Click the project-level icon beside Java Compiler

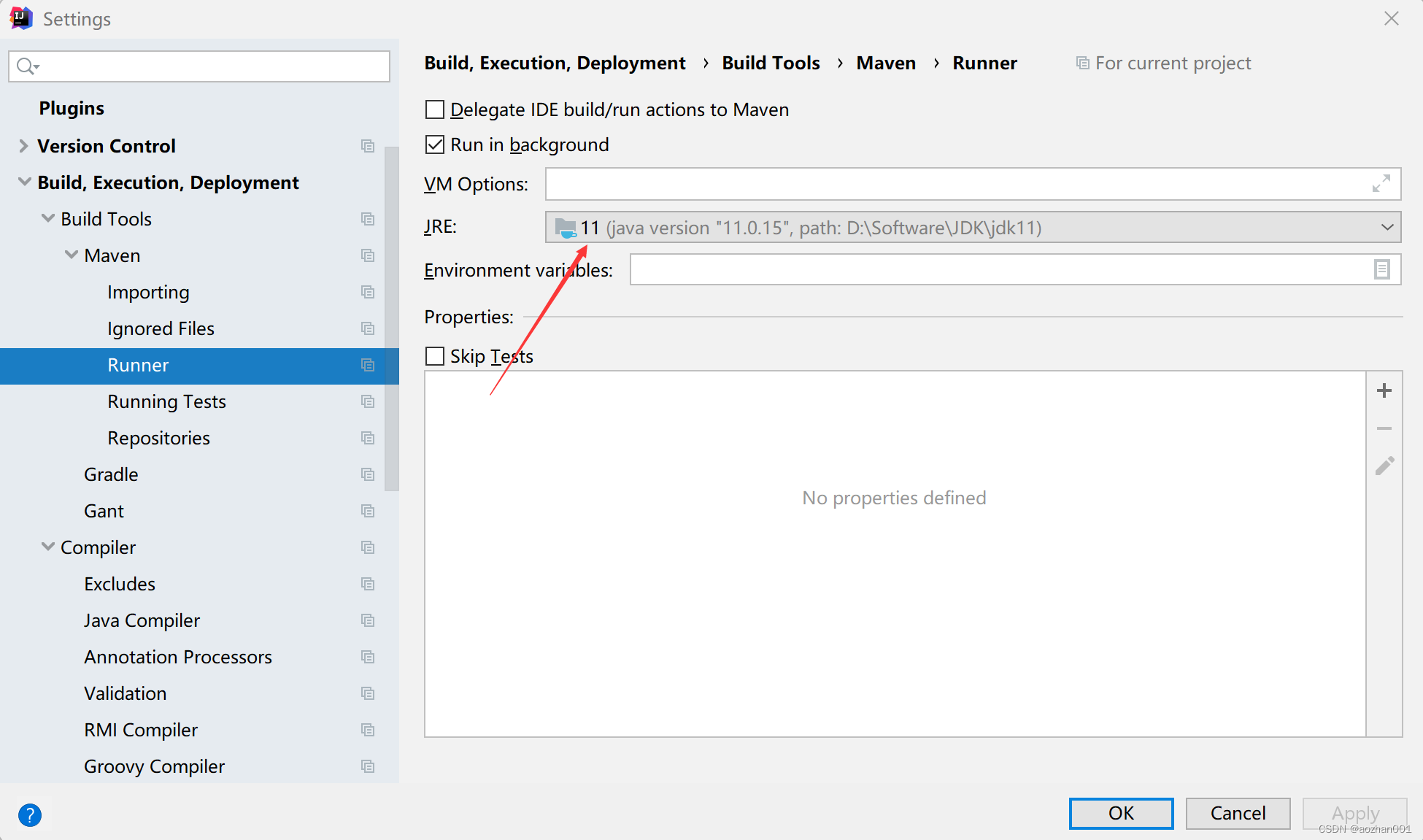pyautogui.click(x=368, y=620)
